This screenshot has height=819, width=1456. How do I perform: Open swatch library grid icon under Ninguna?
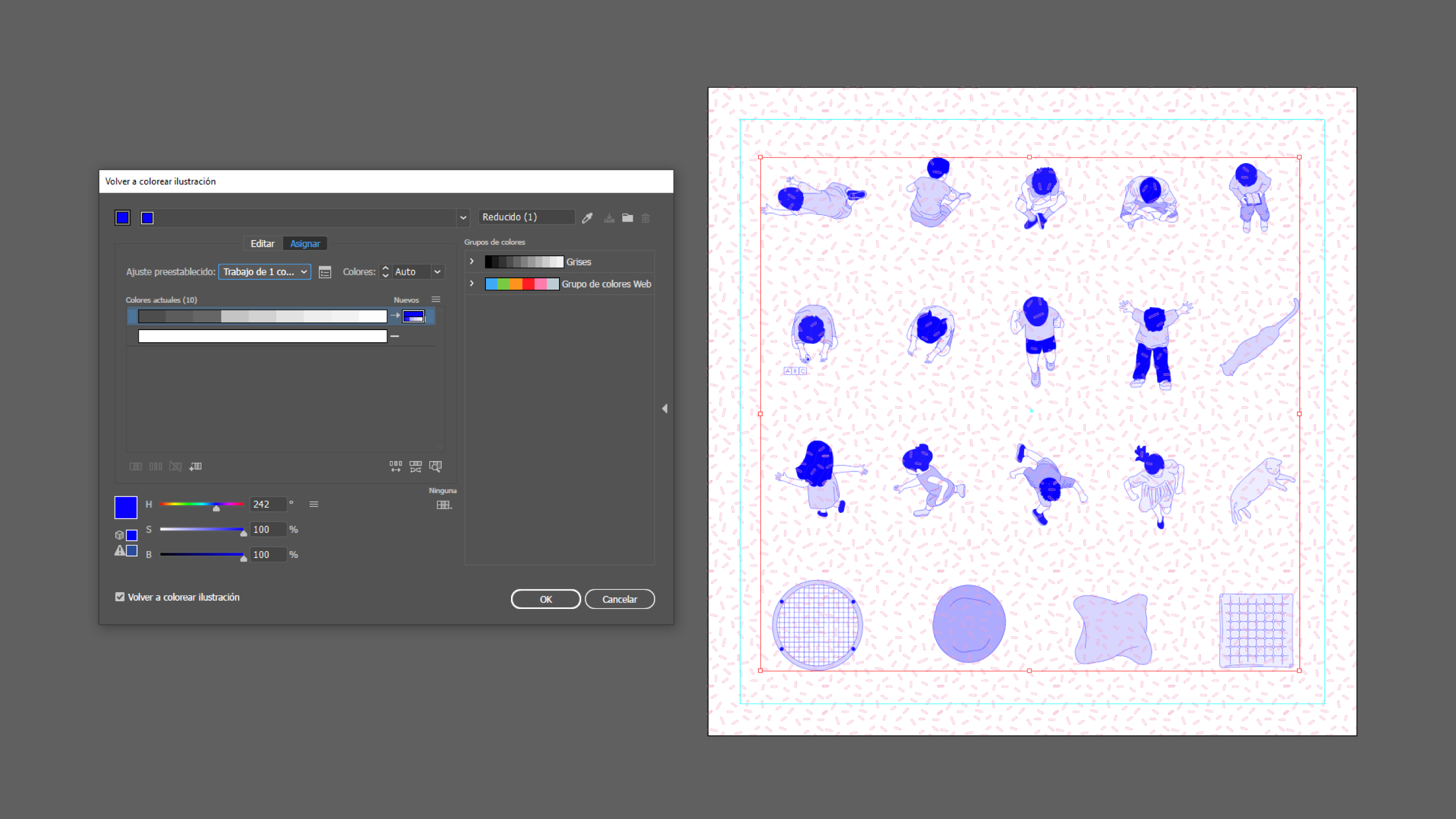click(x=444, y=504)
